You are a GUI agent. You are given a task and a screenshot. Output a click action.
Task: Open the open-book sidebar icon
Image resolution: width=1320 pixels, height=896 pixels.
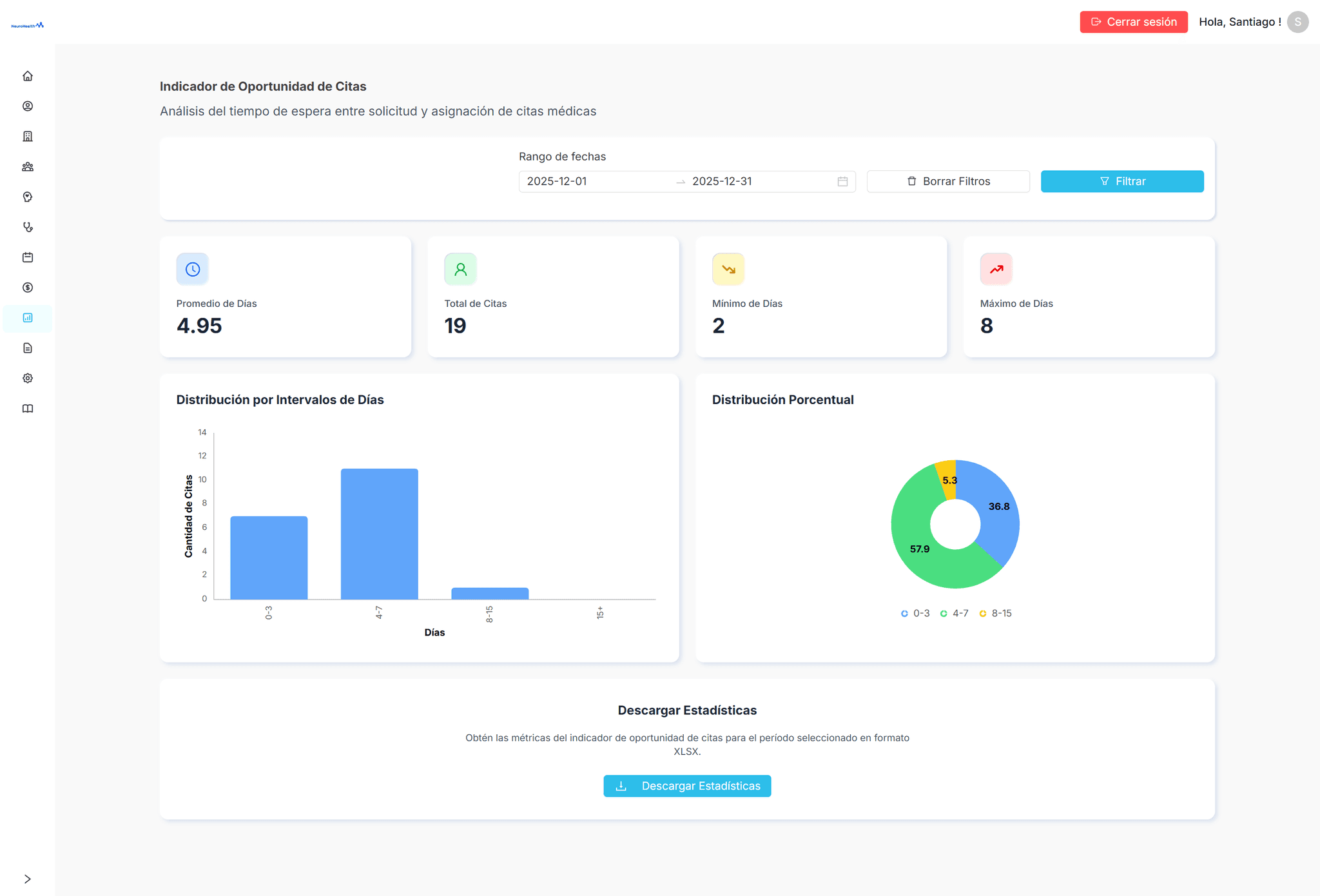pos(28,409)
